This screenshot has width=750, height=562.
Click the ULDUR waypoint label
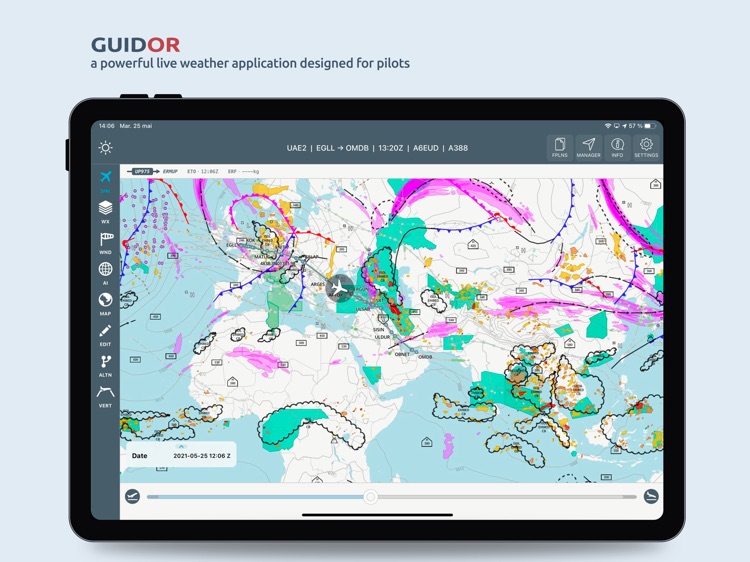382,337
